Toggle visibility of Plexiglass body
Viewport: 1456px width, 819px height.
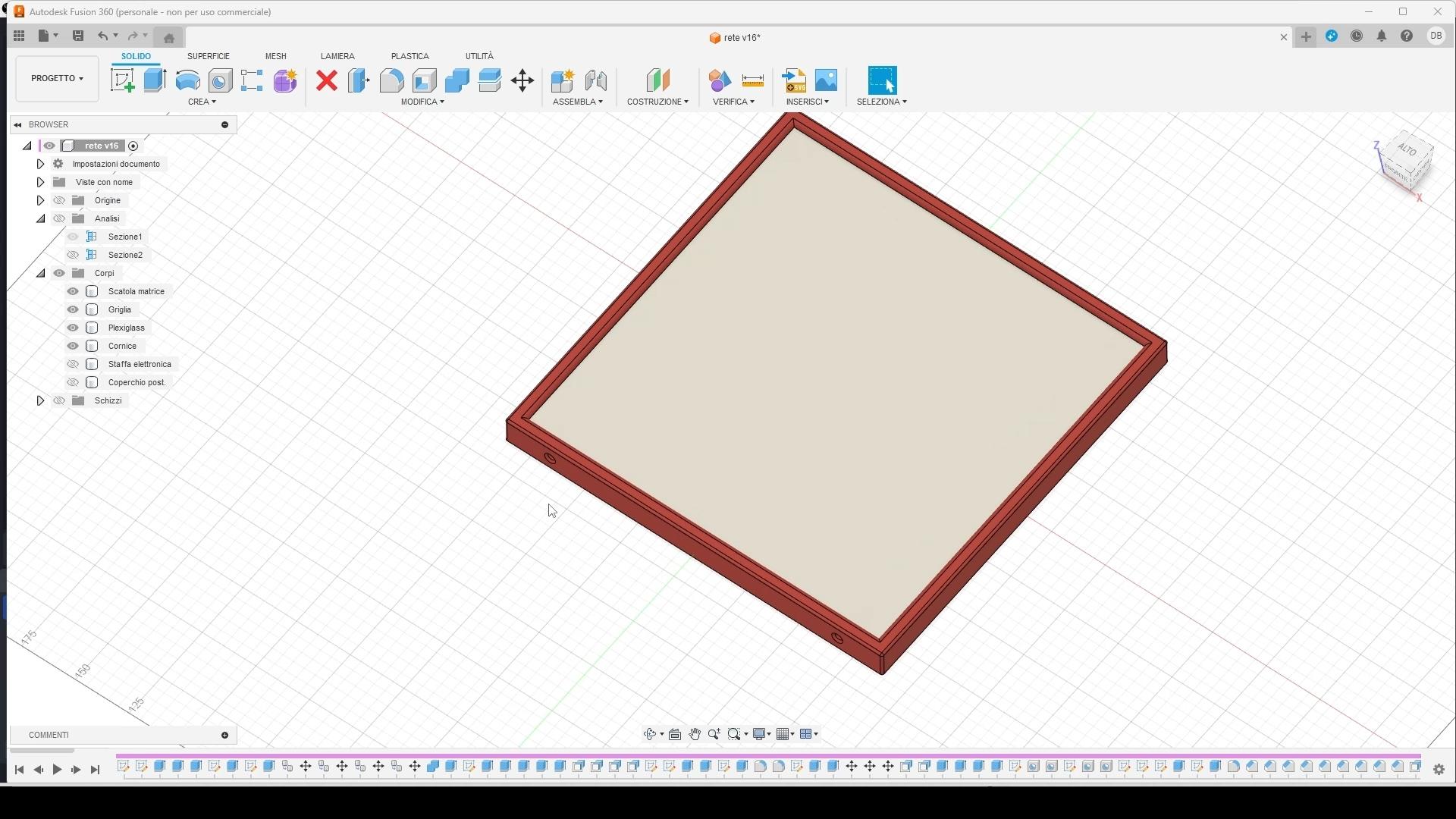(x=73, y=328)
